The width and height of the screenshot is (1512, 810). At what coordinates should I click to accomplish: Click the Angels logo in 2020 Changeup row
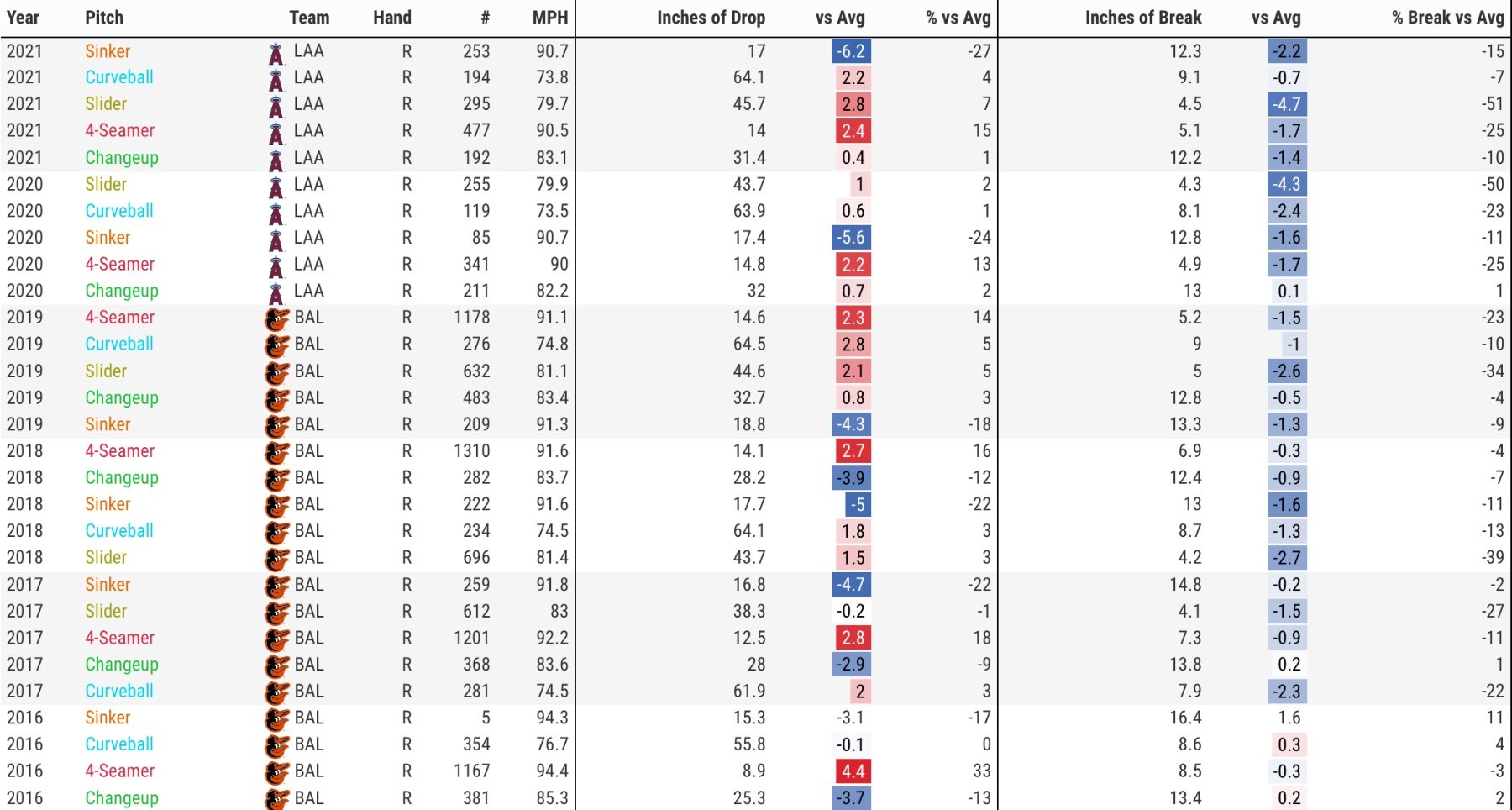tap(276, 292)
